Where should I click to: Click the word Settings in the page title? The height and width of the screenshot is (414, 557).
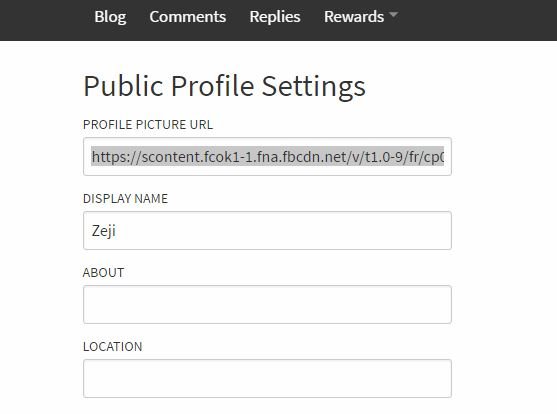point(314,87)
